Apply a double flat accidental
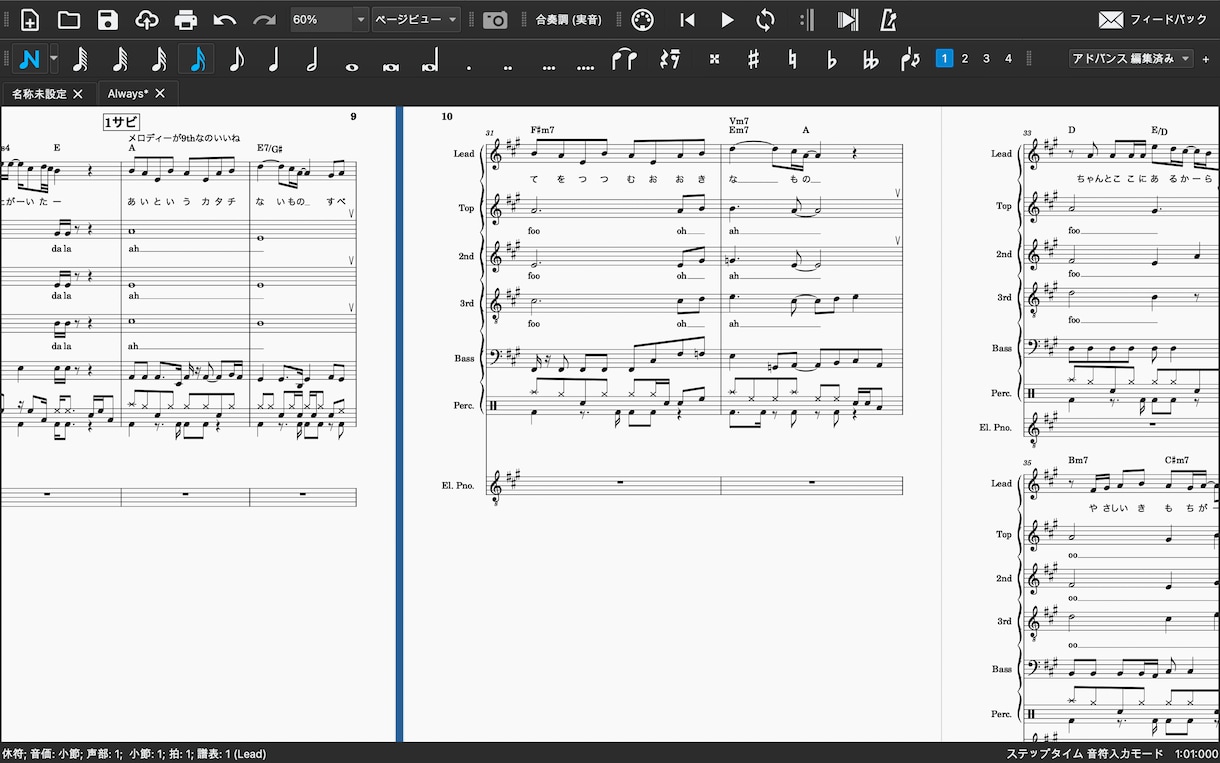Viewport: 1220px width, 763px height. [870, 59]
